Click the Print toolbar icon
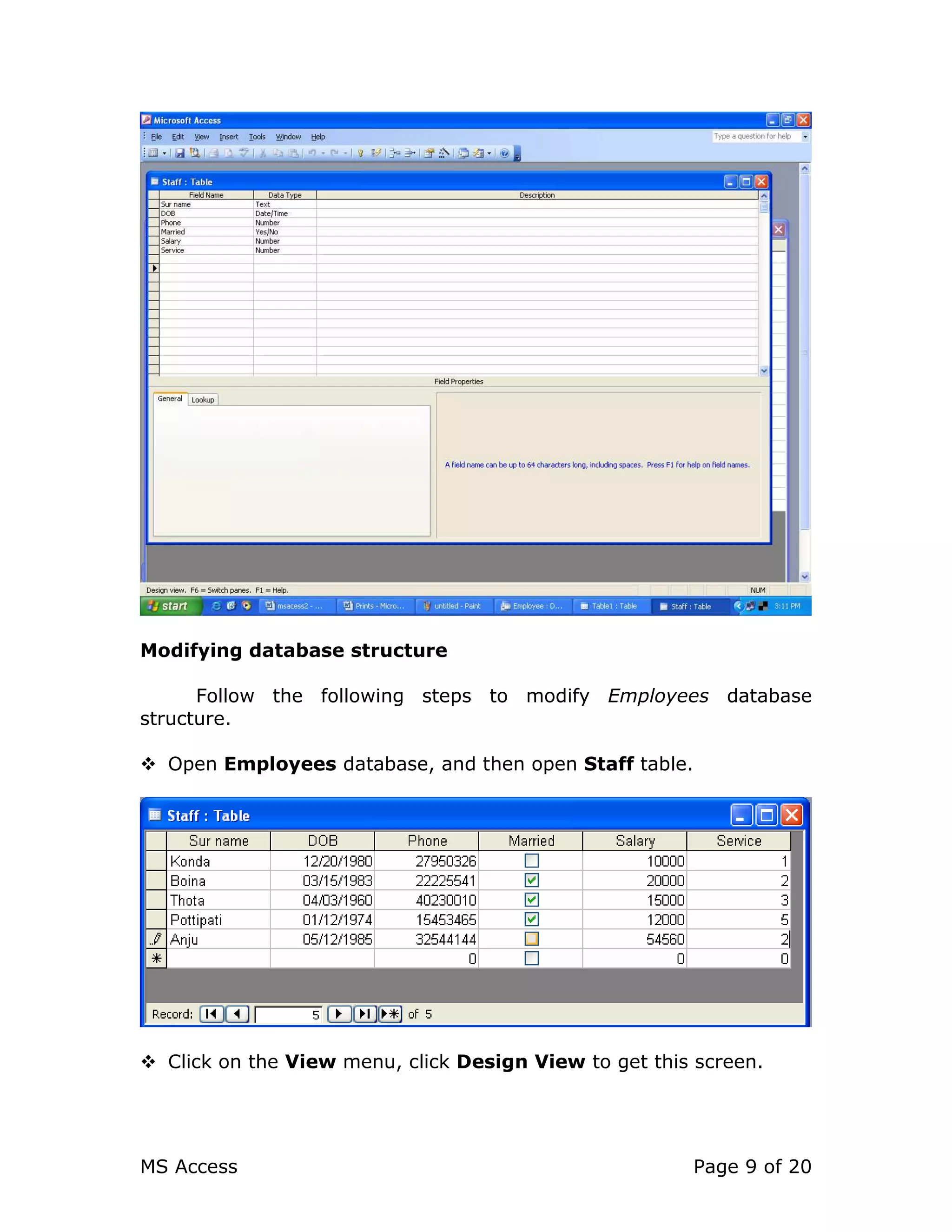The height and width of the screenshot is (1232, 952). 214,153
